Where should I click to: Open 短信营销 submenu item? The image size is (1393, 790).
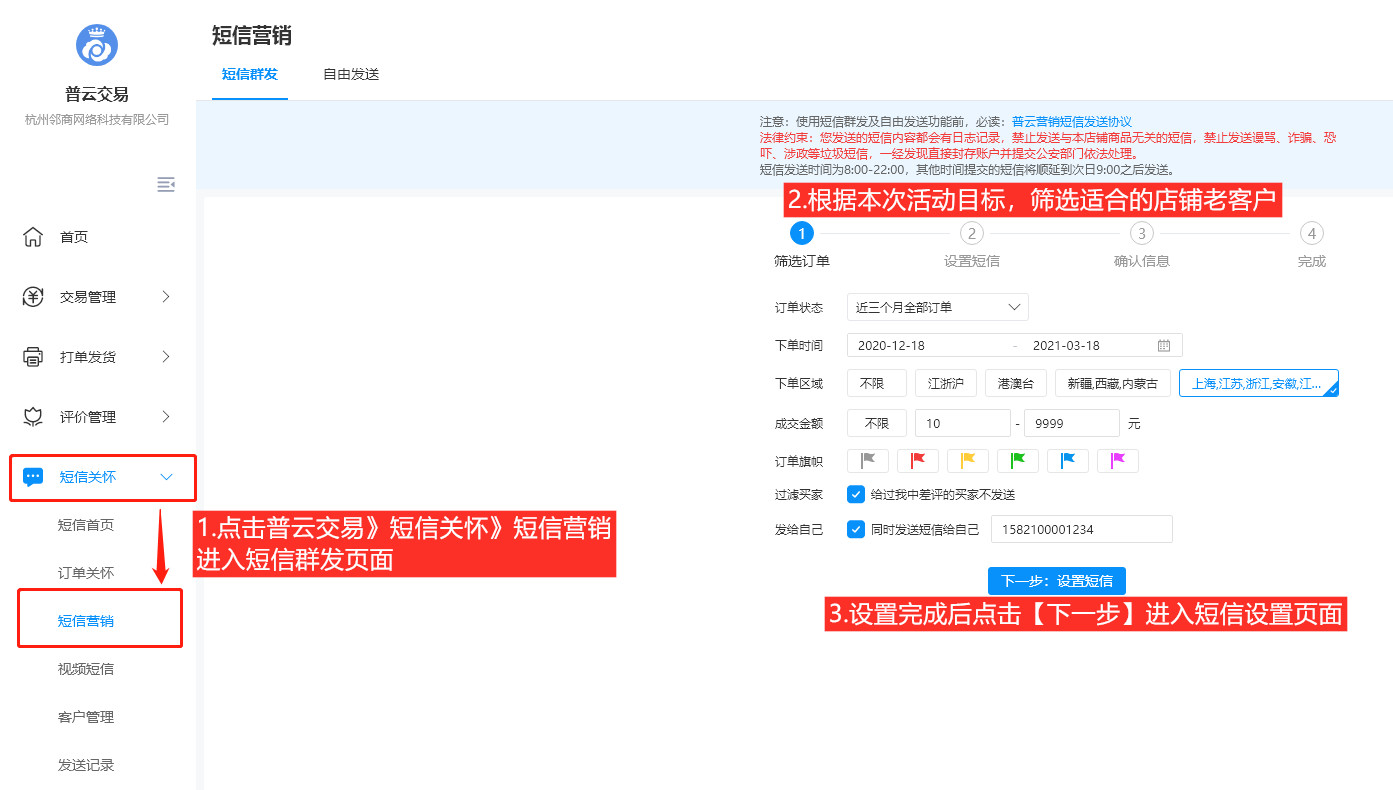[x=86, y=621]
